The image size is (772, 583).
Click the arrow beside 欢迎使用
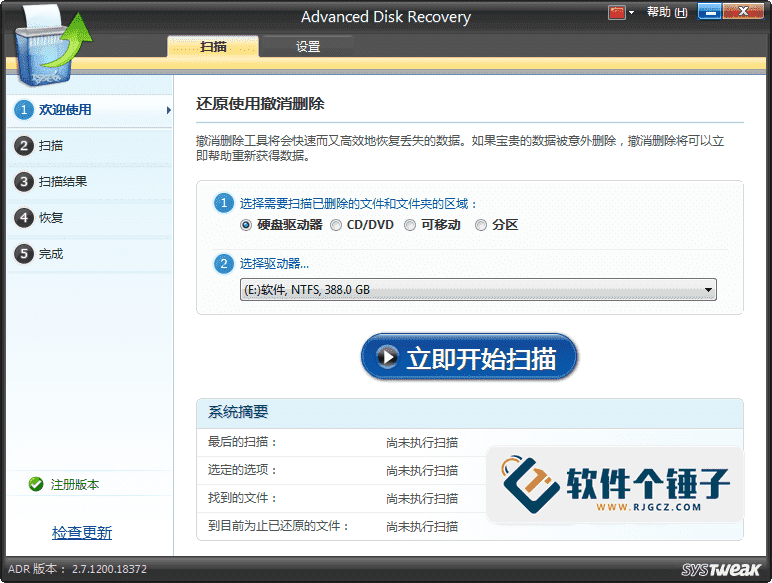tap(168, 110)
